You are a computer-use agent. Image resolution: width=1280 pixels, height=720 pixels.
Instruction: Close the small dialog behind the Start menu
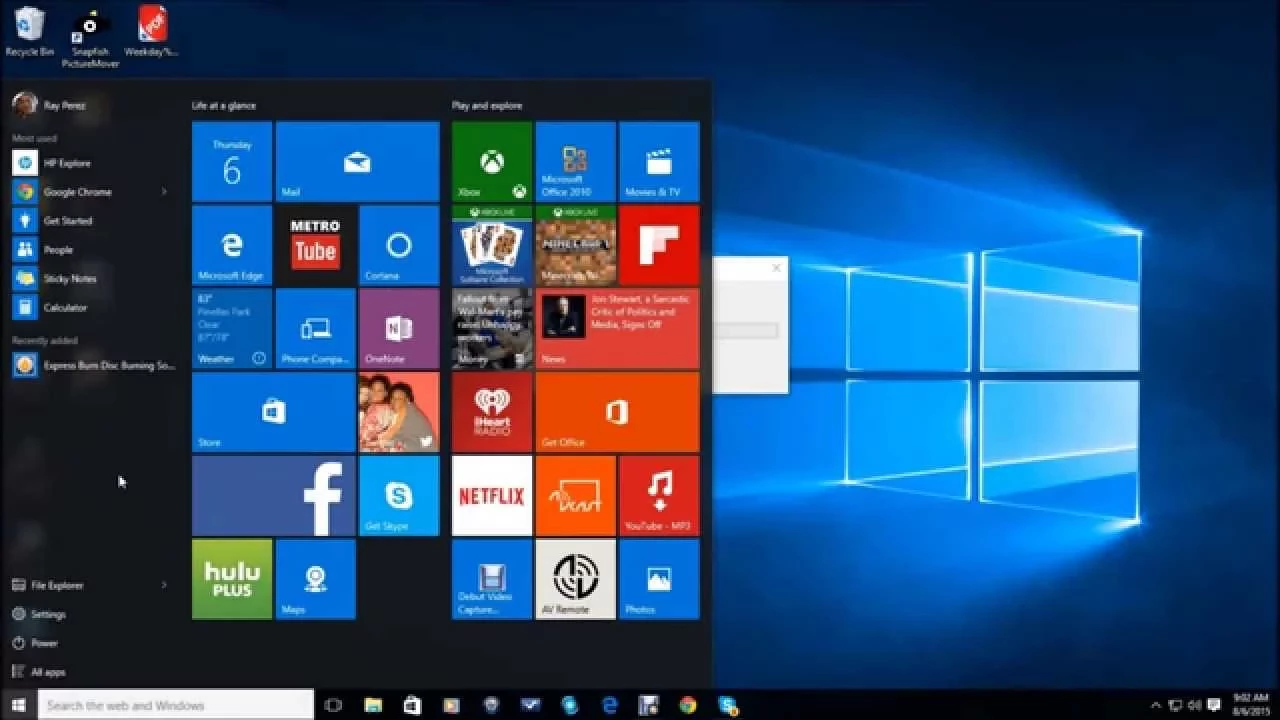[x=776, y=268]
